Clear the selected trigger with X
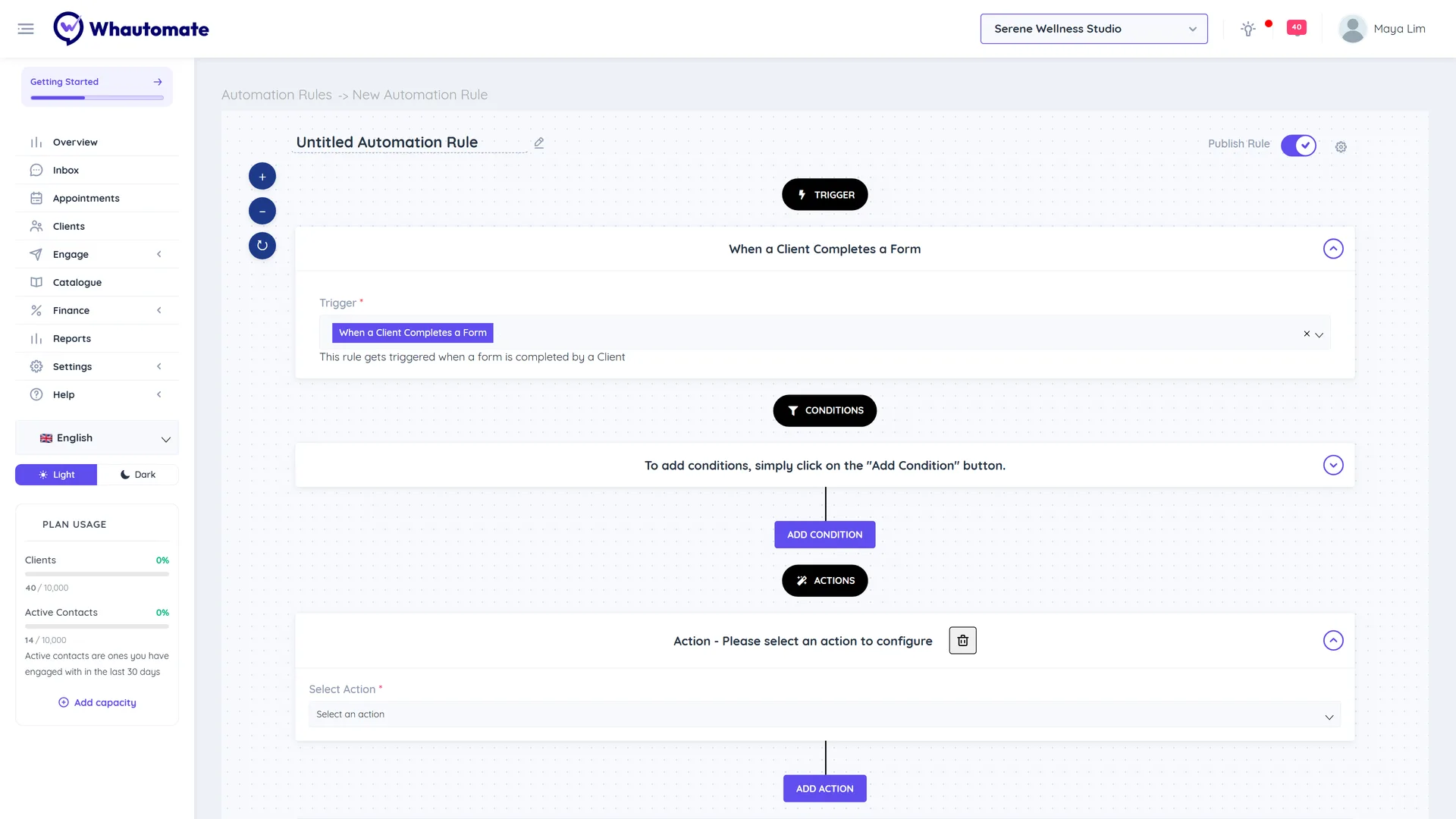The width and height of the screenshot is (1456, 819). click(1307, 334)
